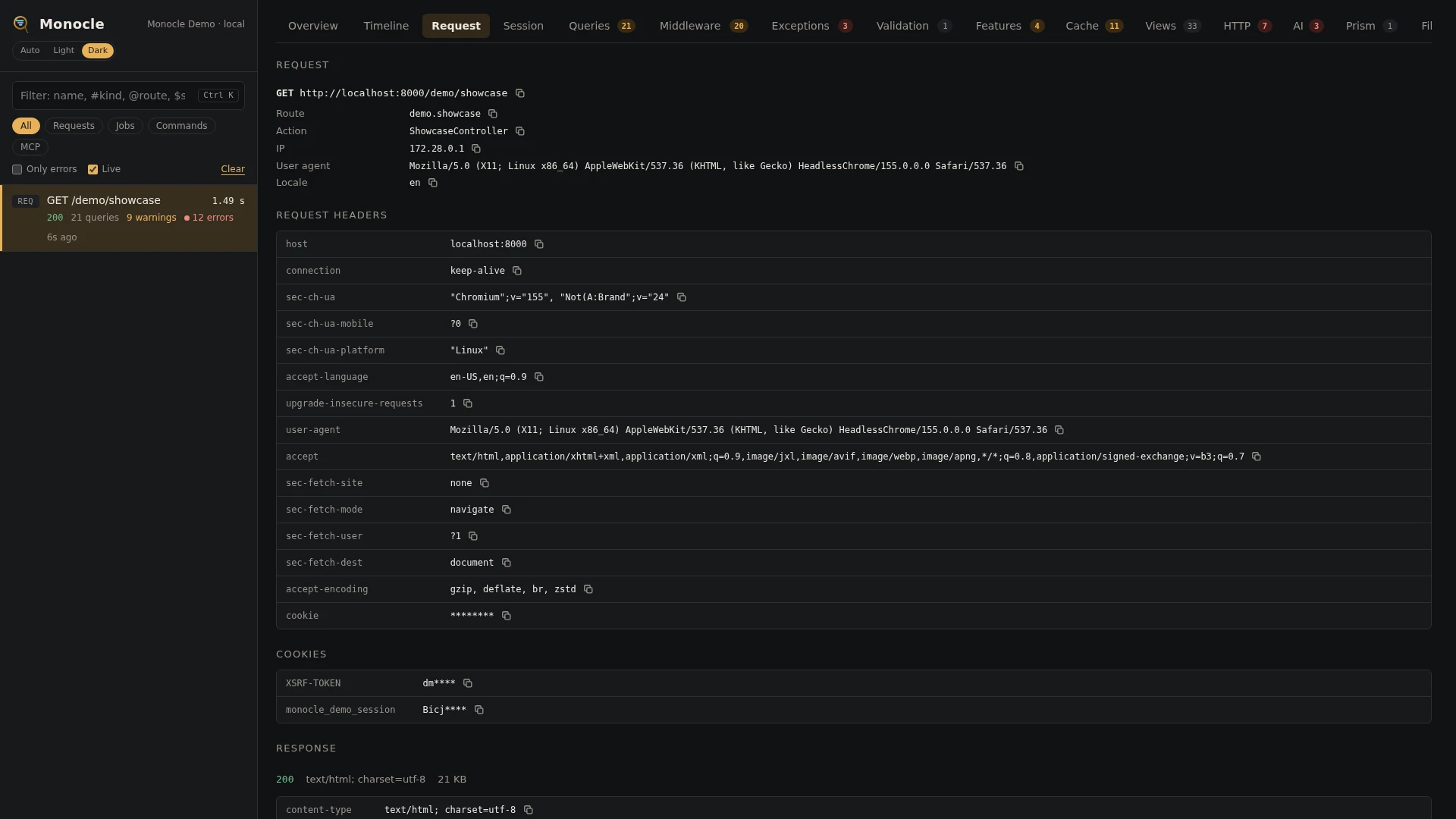Copy the IP address 172.28.0.1
The height and width of the screenshot is (819, 1456).
point(476,149)
